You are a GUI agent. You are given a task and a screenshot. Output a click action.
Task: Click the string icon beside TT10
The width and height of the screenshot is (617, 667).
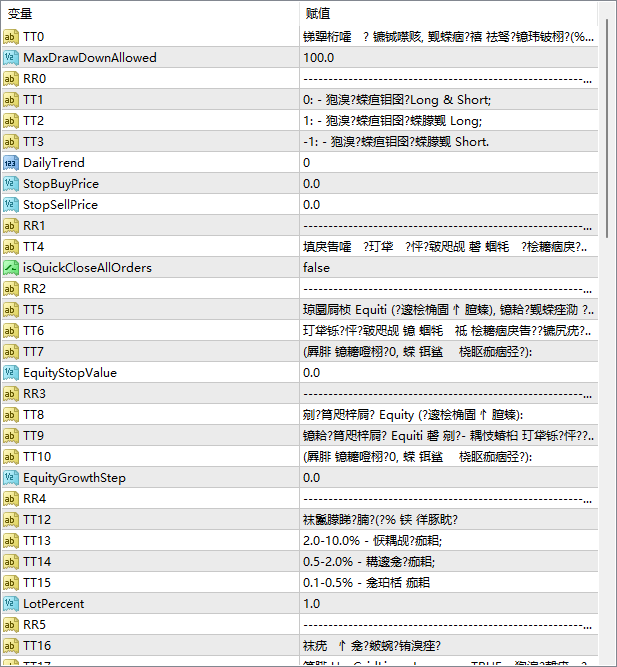point(11,457)
